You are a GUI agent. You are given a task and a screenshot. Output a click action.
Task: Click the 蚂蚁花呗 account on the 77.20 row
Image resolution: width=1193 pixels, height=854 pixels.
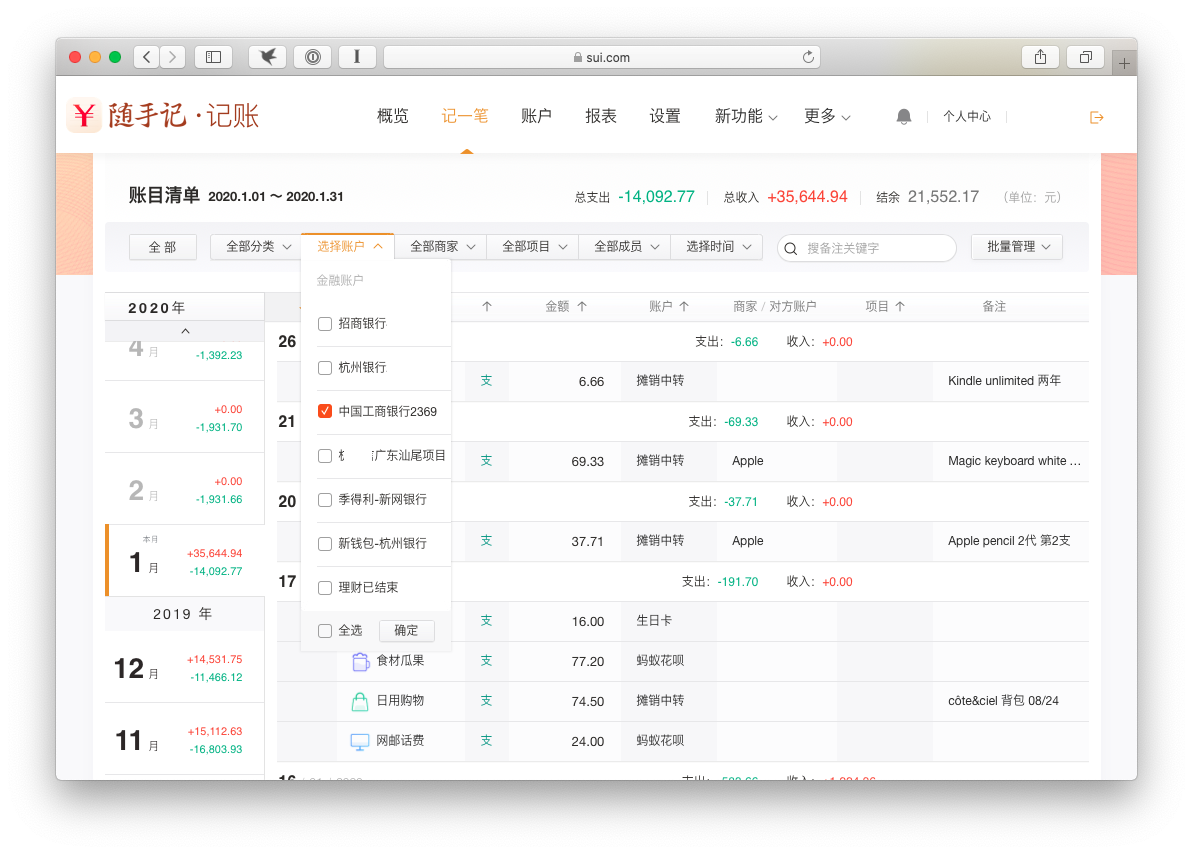(660, 661)
